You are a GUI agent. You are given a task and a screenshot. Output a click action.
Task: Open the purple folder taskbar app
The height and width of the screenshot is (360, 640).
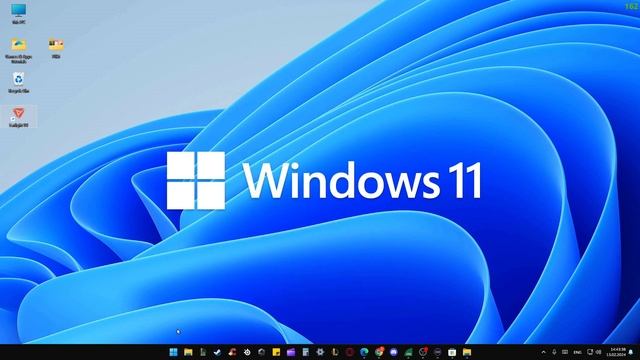pyautogui.click(x=291, y=352)
